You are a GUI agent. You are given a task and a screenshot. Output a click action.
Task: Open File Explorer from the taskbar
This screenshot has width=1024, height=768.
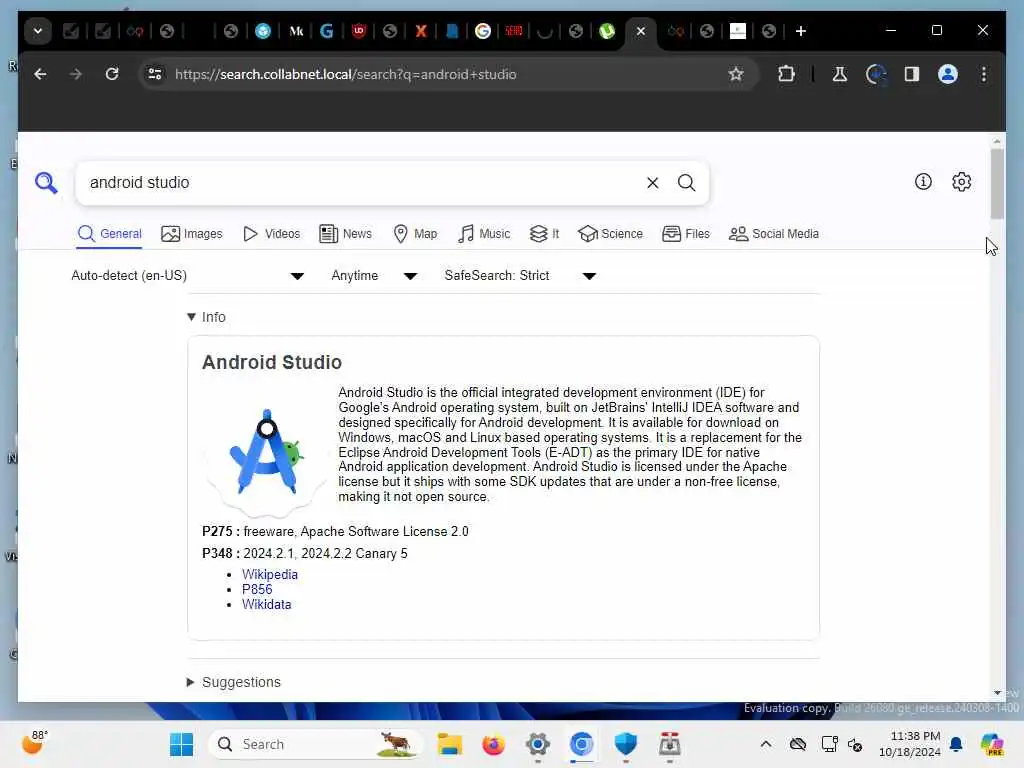pos(449,744)
